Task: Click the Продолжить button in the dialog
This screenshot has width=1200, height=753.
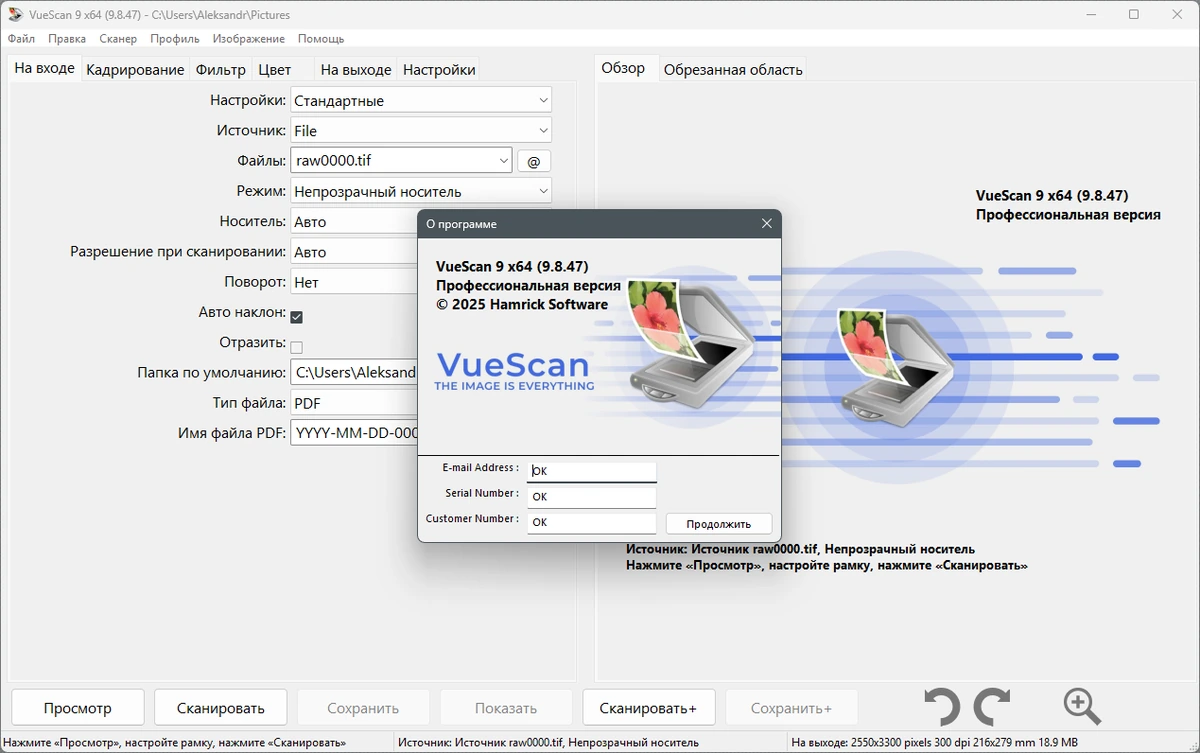Action: [719, 523]
